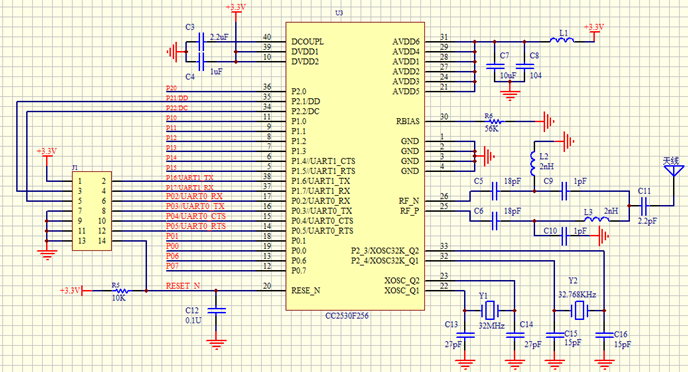The width and height of the screenshot is (688, 372).
Task: Select capacitor C11 2.2pF symbol
Action: coord(644,205)
